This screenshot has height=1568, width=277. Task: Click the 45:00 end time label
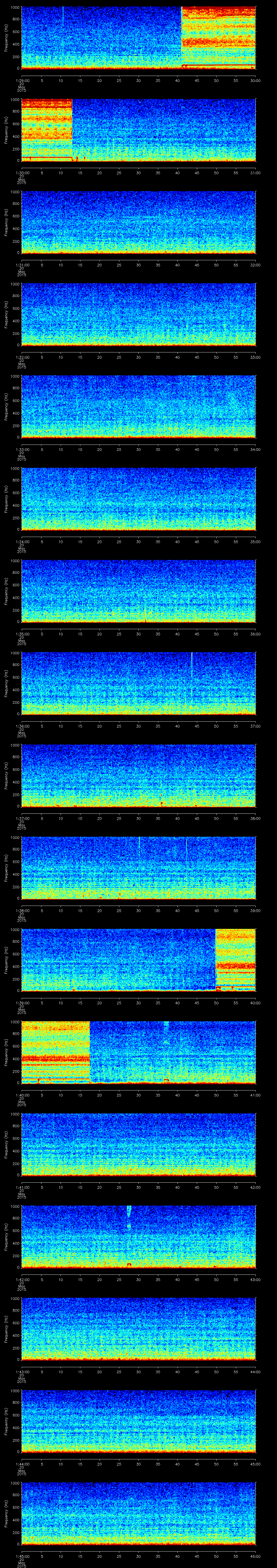coord(255,1463)
